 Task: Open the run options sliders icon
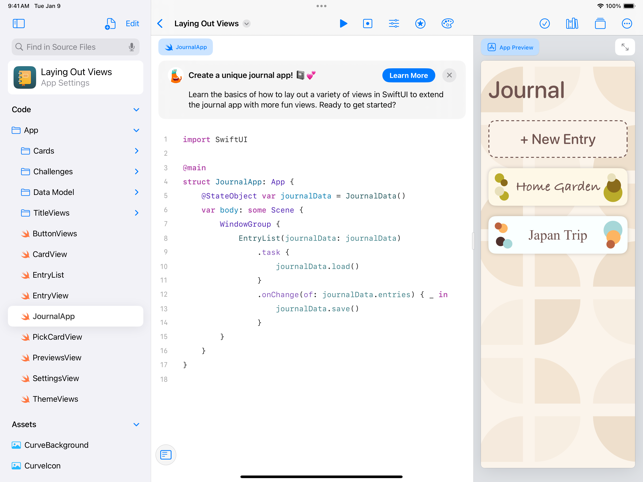click(x=394, y=23)
